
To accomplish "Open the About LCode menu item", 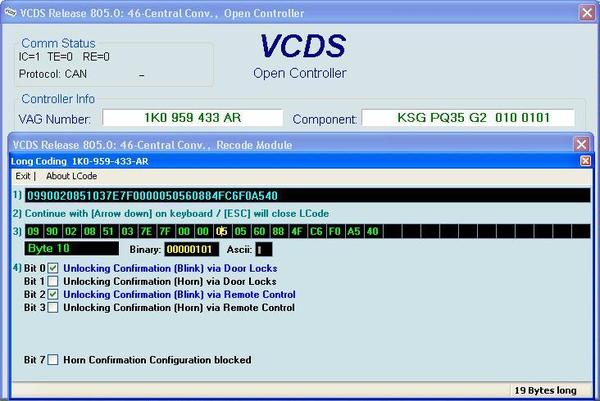I will pos(72,176).
